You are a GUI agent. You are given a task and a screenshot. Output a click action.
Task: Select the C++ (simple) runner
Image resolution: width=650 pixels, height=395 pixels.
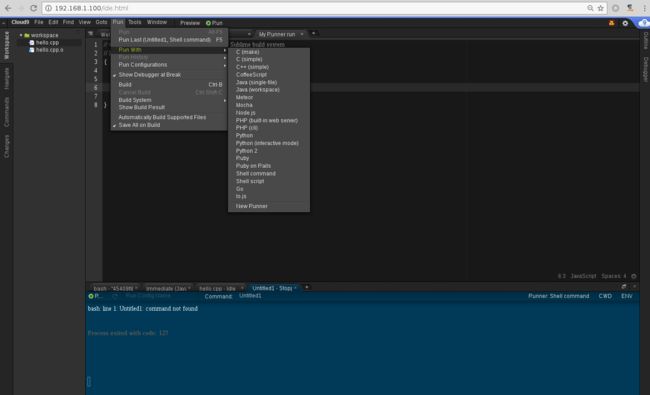pos(269,67)
